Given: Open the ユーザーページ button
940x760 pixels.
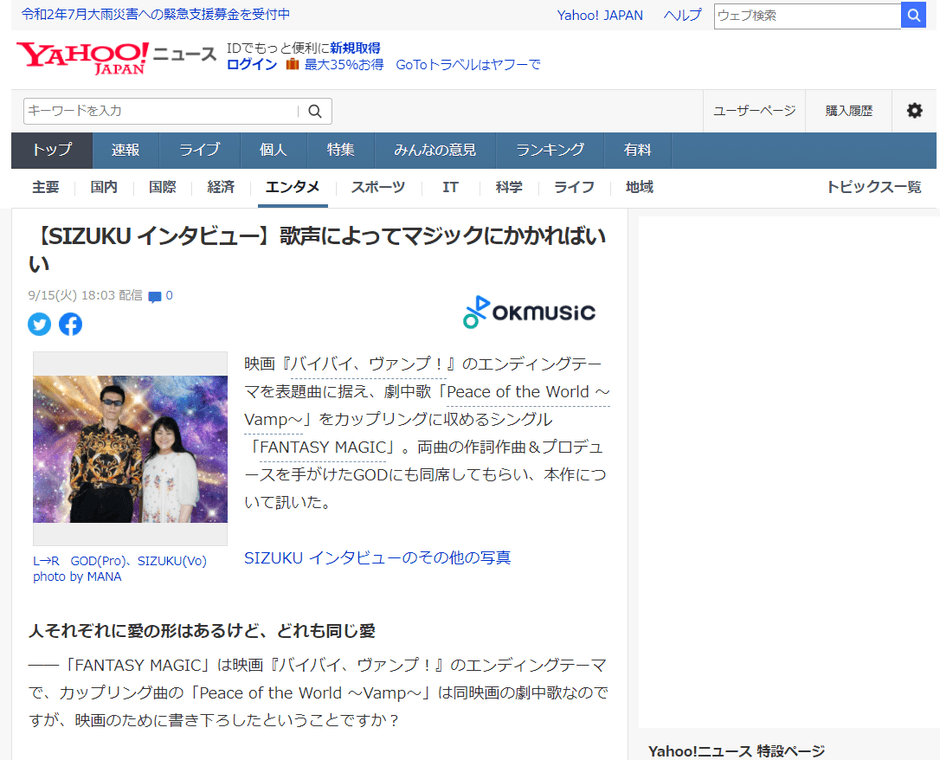Looking at the screenshot, I should (x=754, y=111).
